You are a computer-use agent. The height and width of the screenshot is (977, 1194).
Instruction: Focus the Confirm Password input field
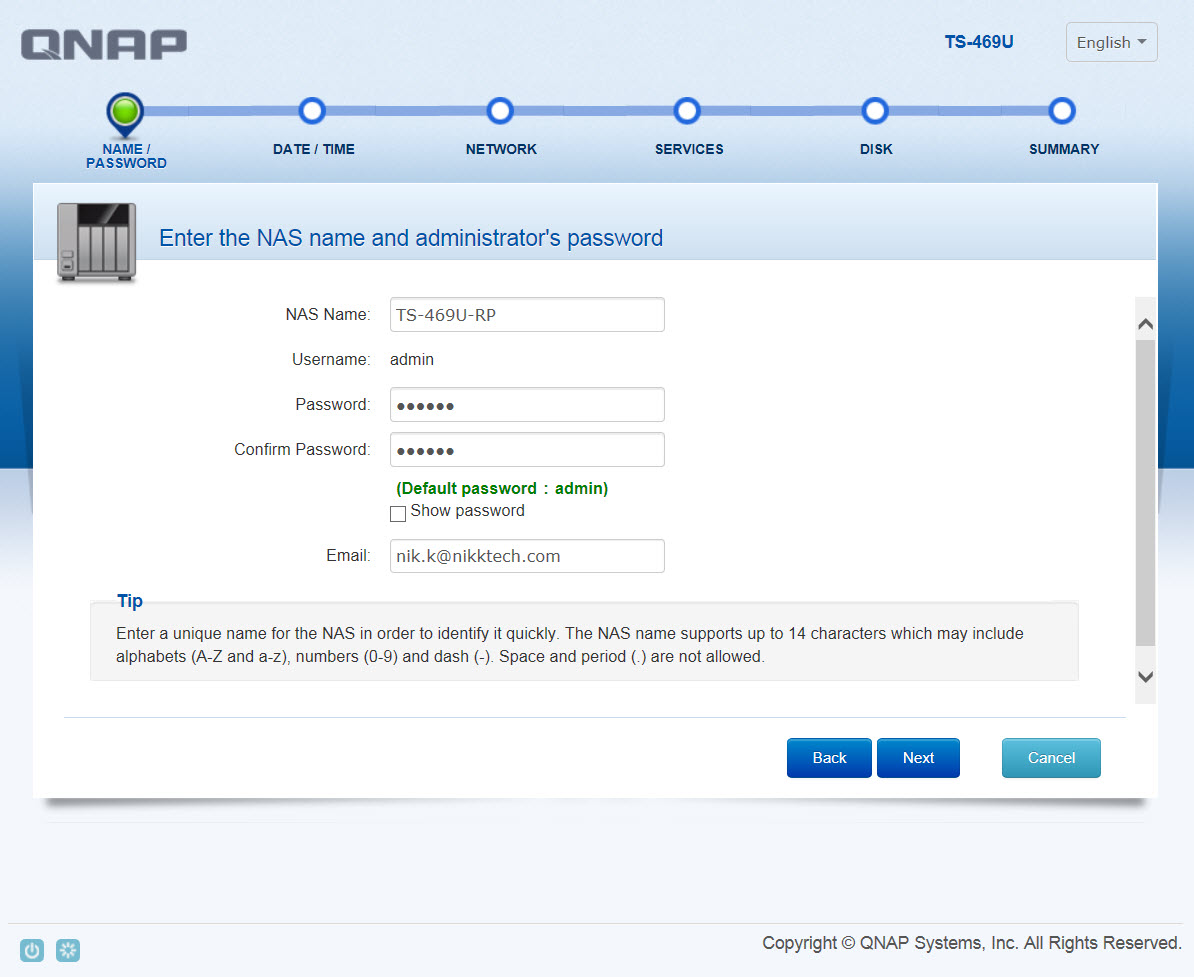(527, 449)
